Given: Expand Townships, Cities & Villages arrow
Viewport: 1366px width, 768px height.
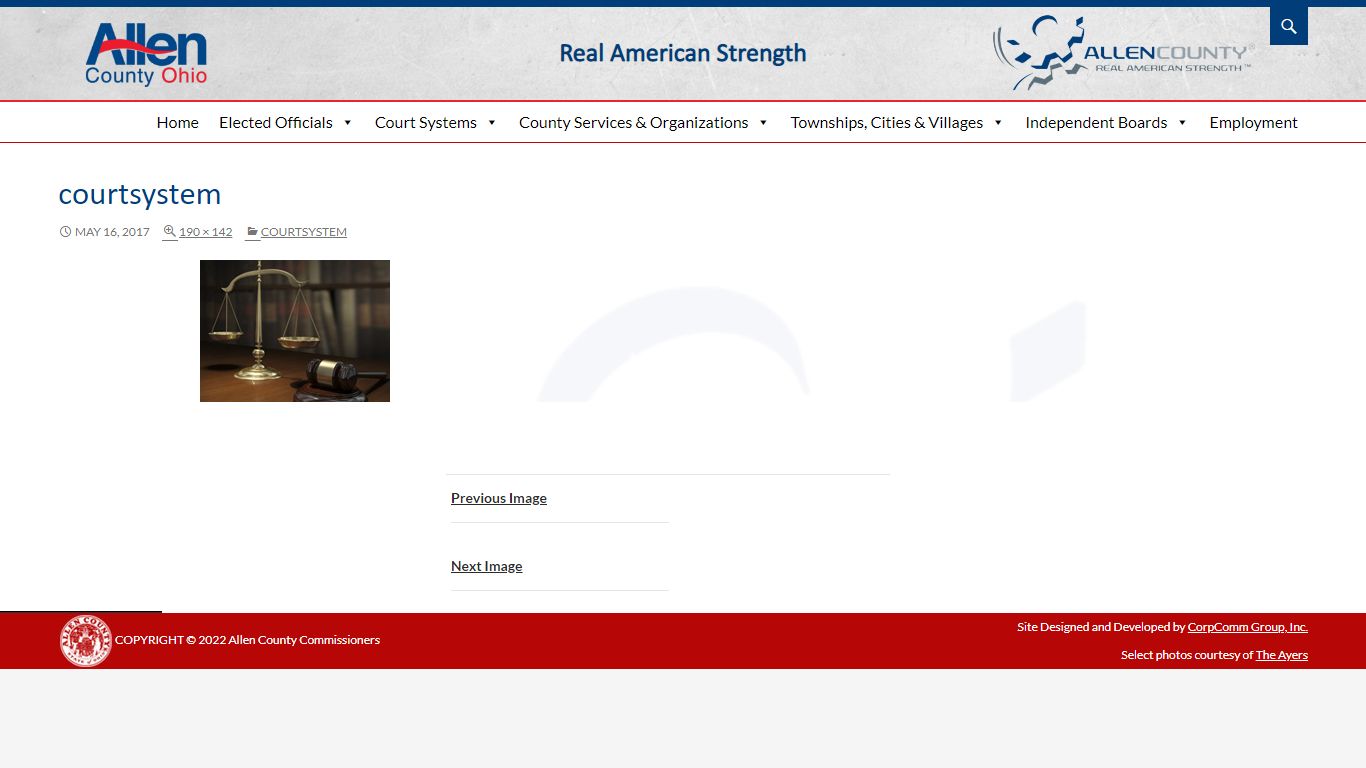Looking at the screenshot, I should point(998,123).
